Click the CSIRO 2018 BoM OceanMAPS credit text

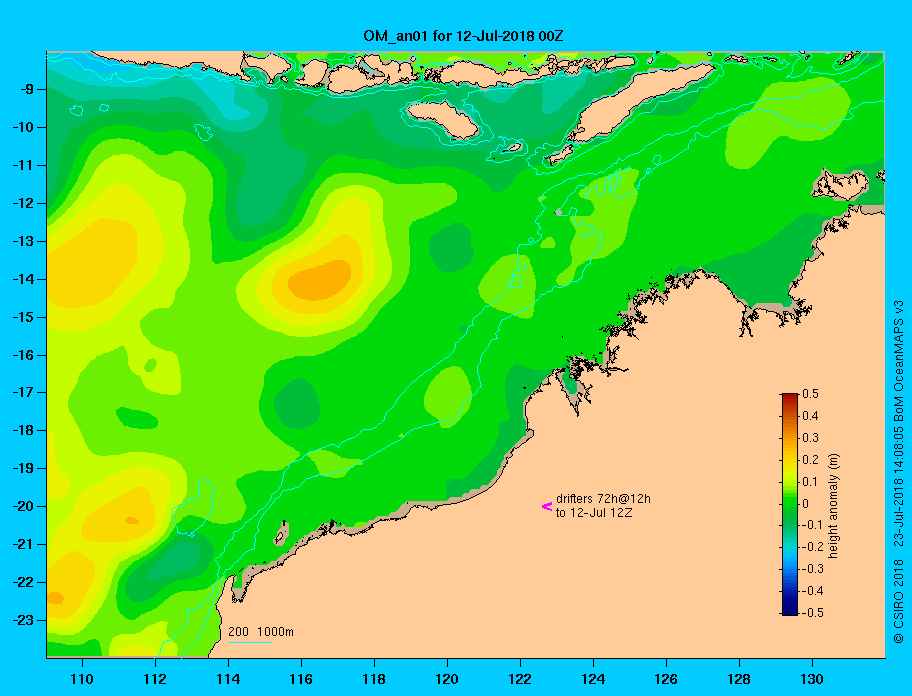899,472
